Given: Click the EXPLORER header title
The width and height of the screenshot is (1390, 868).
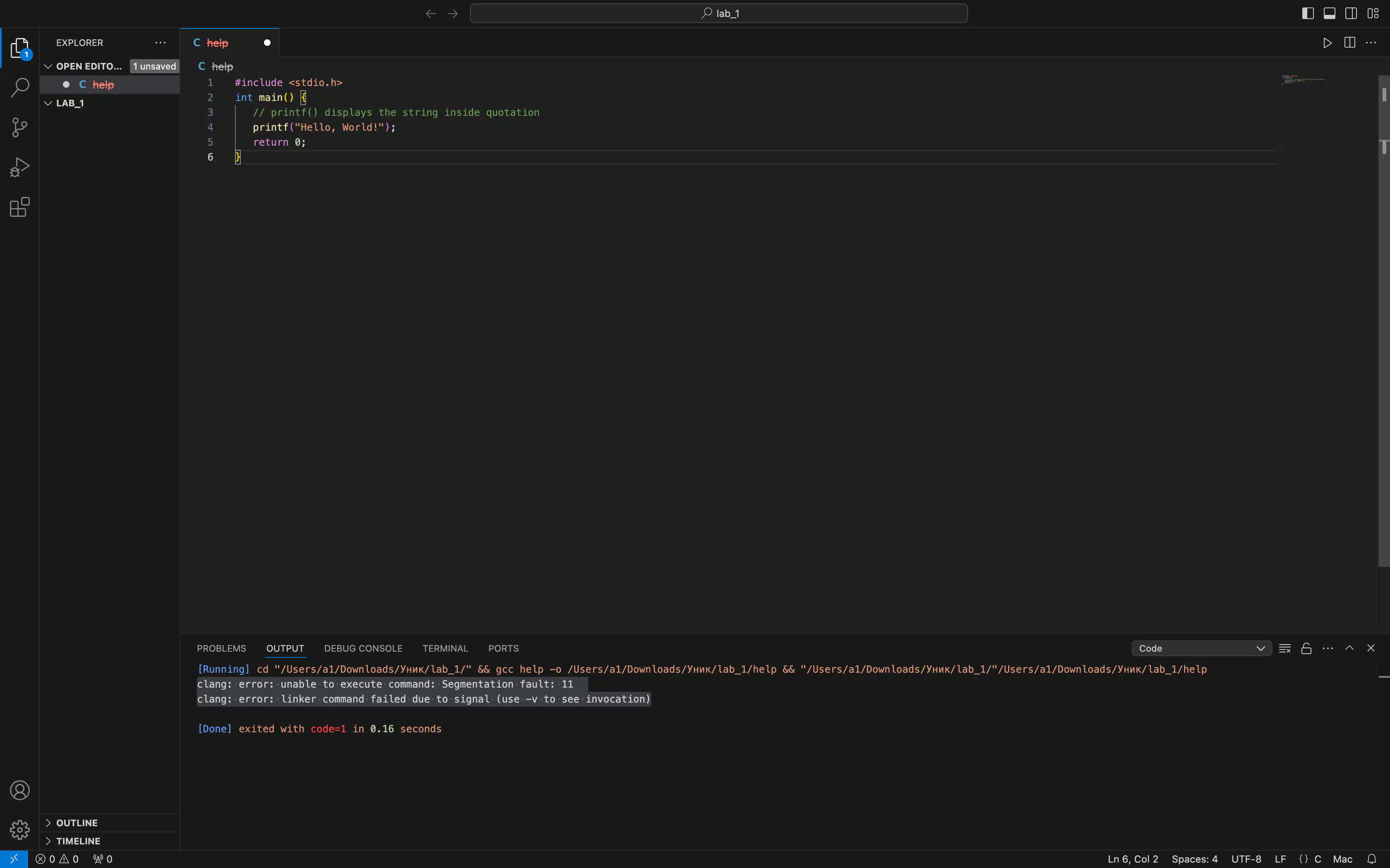Looking at the screenshot, I should click(x=80, y=43).
